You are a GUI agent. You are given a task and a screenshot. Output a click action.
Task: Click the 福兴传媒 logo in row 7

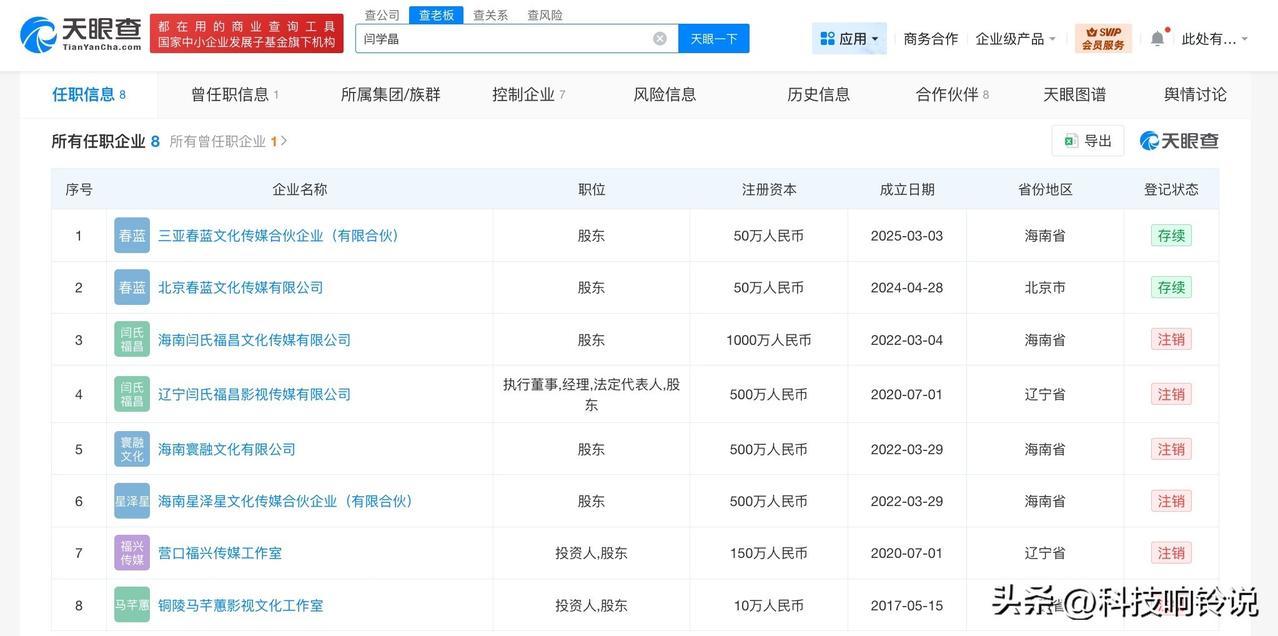point(131,552)
